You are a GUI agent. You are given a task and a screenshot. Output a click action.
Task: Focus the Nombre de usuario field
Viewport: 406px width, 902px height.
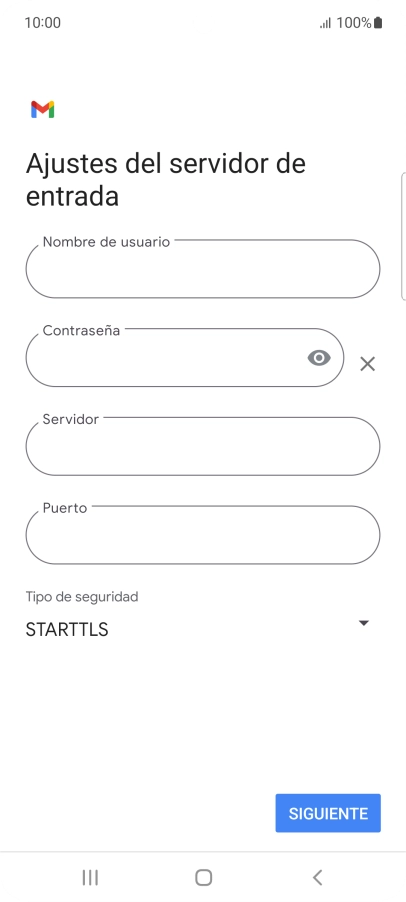[203, 269]
